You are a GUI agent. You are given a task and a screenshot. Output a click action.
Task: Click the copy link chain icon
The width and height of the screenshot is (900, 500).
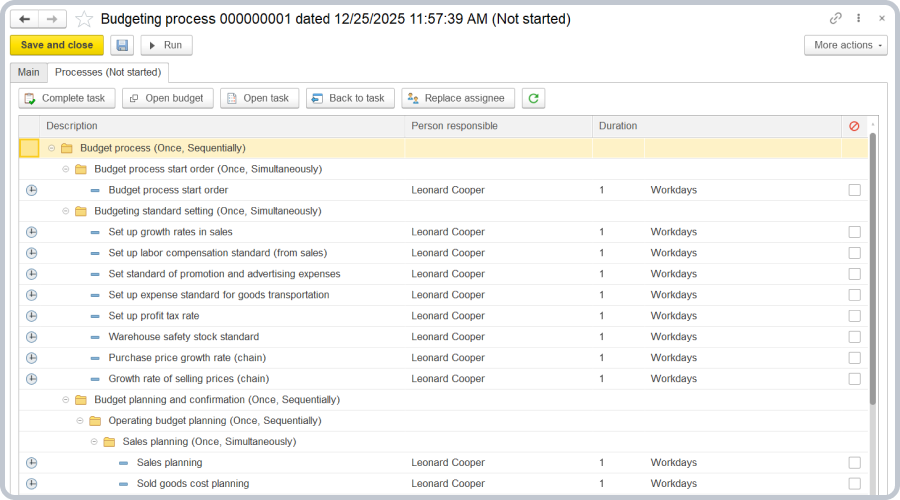[836, 18]
